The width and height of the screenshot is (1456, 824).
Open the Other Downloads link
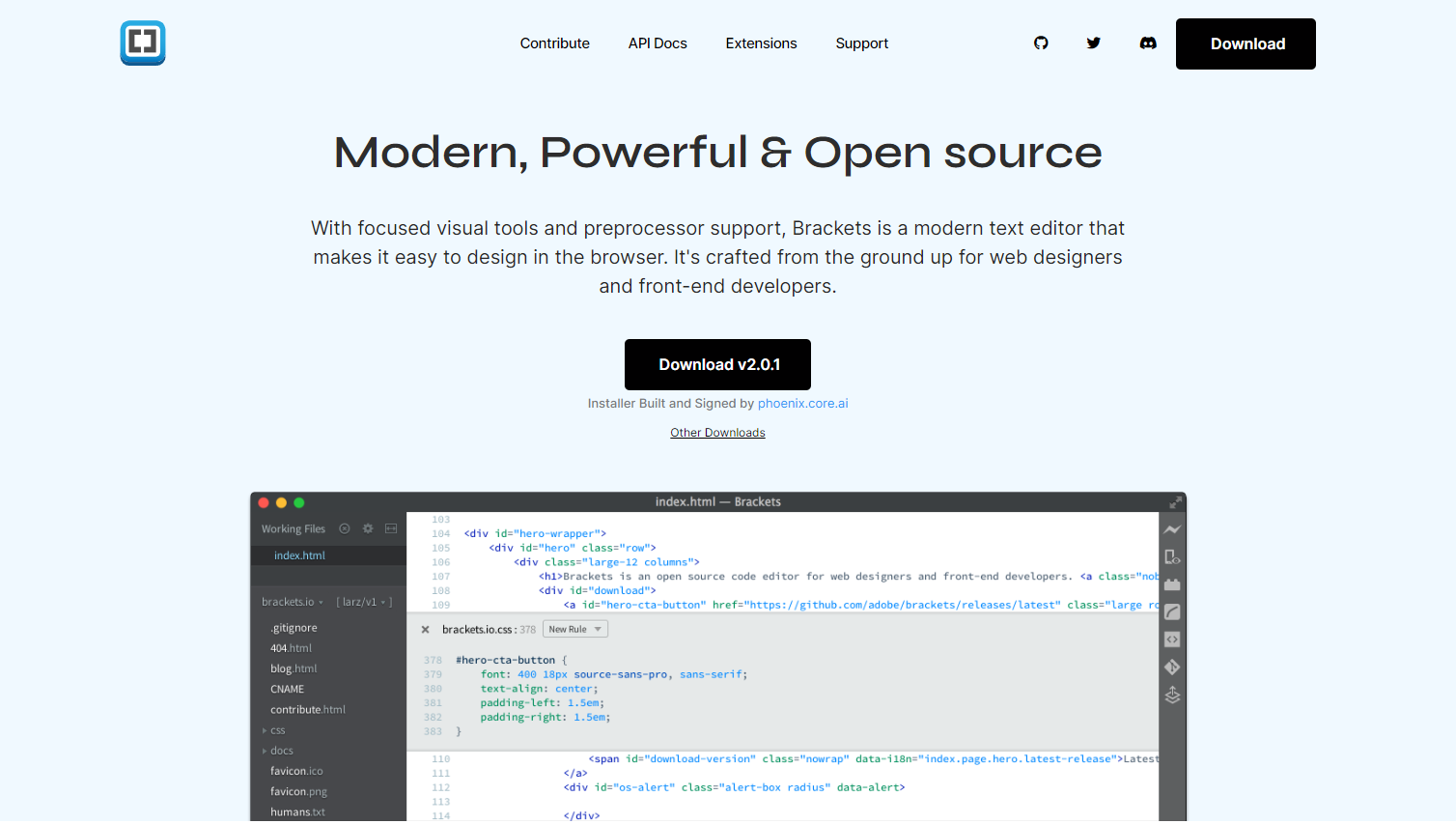[717, 432]
